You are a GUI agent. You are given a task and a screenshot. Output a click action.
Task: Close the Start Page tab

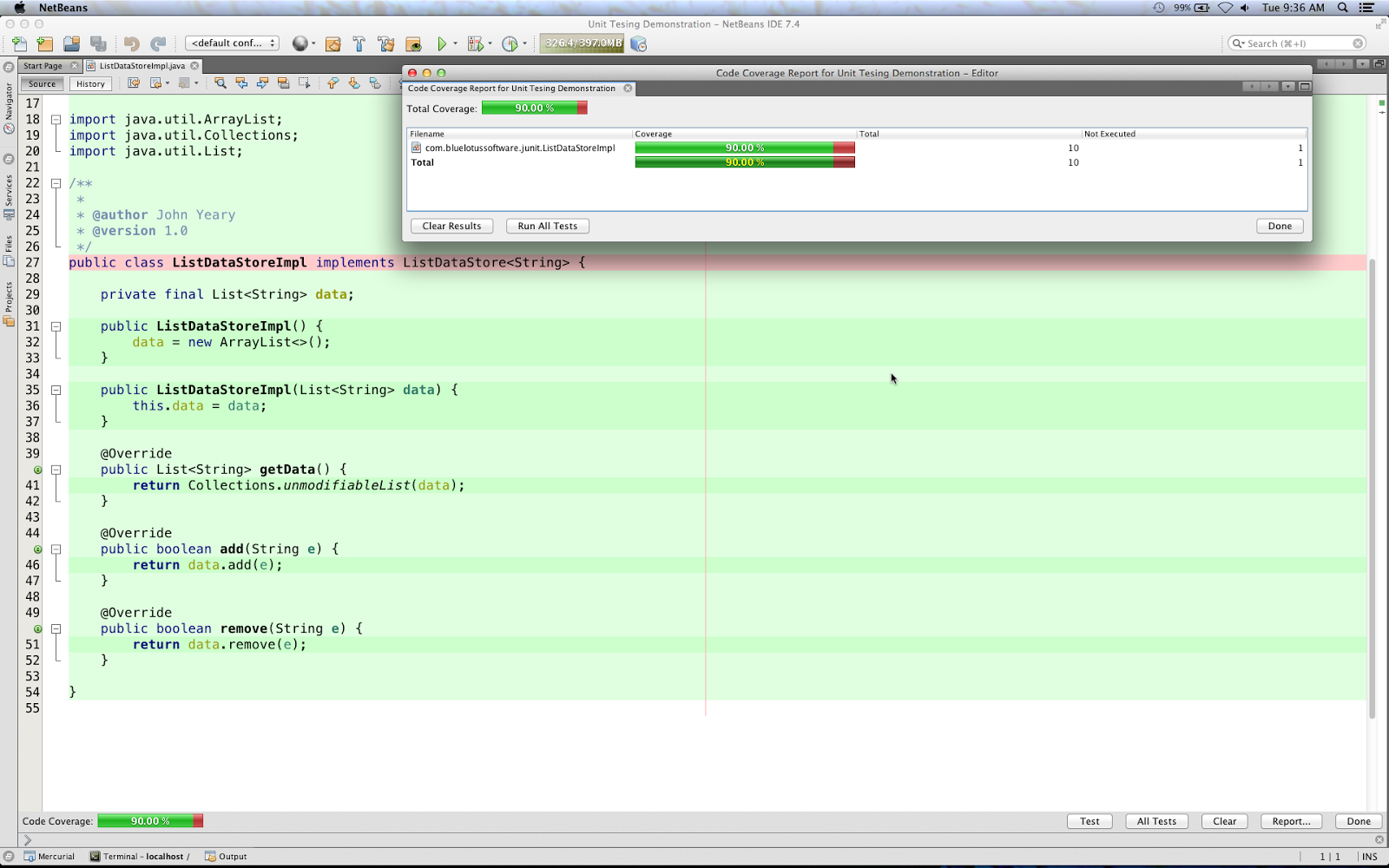75,66
